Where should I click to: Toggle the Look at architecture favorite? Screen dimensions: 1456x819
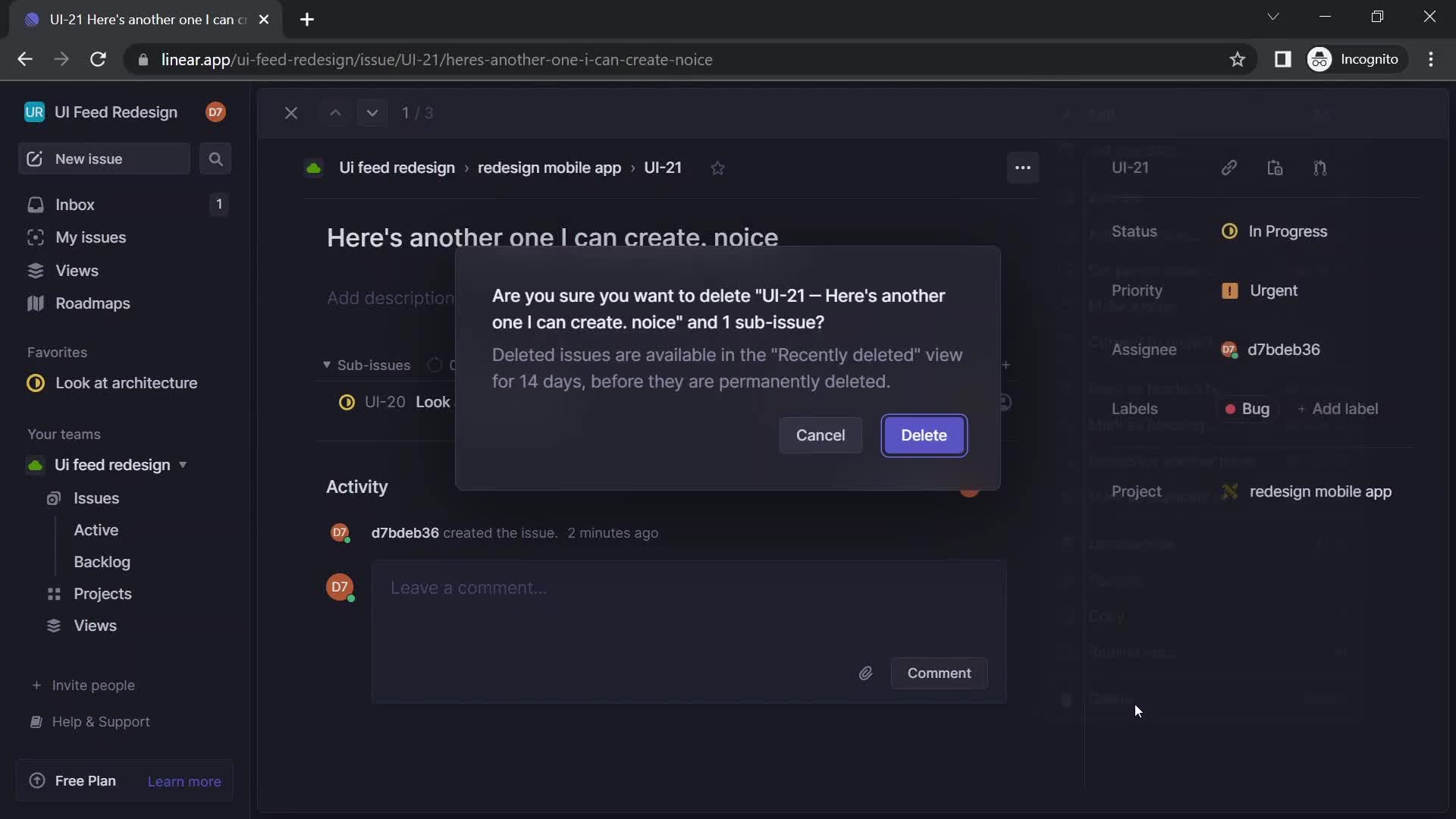(125, 383)
